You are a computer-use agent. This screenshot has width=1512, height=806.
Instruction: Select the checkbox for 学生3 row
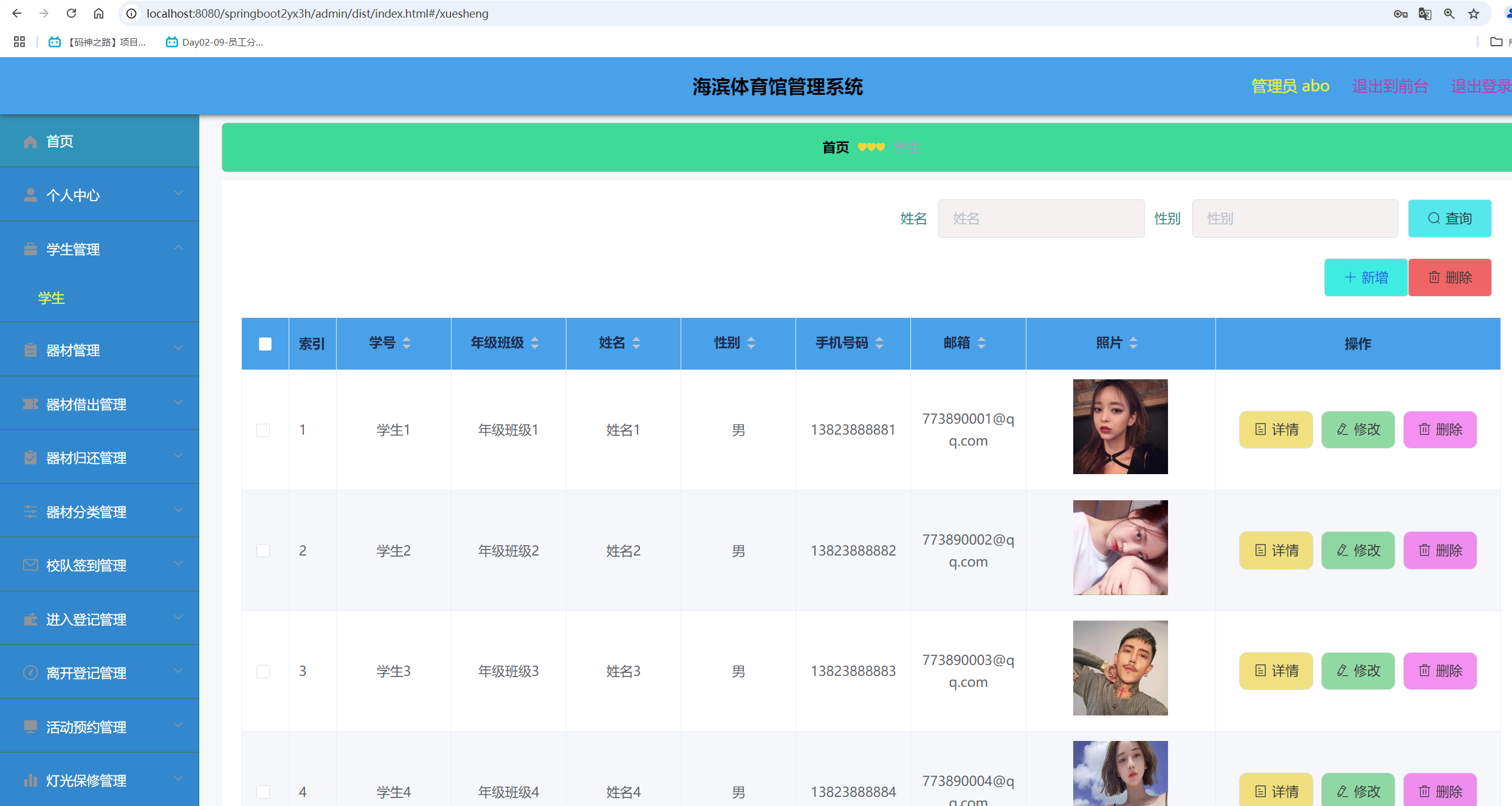coord(263,672)
